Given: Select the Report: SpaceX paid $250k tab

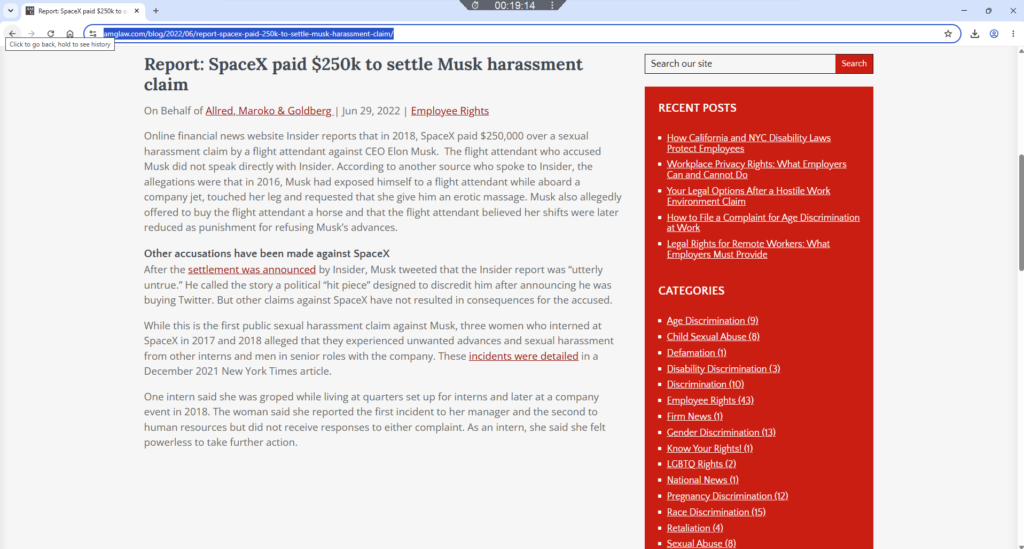Looking at the screenshot, I should [x=83, y=10].
